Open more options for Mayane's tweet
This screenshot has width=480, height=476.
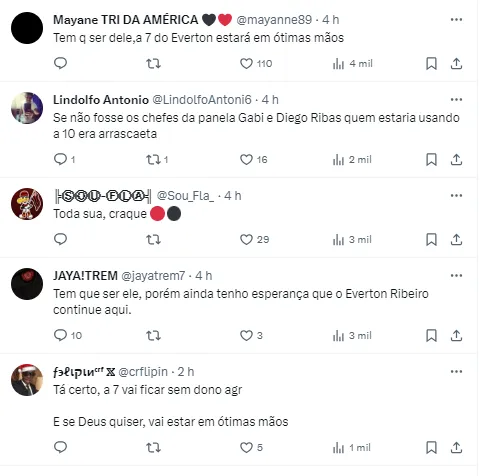[456, 20]
